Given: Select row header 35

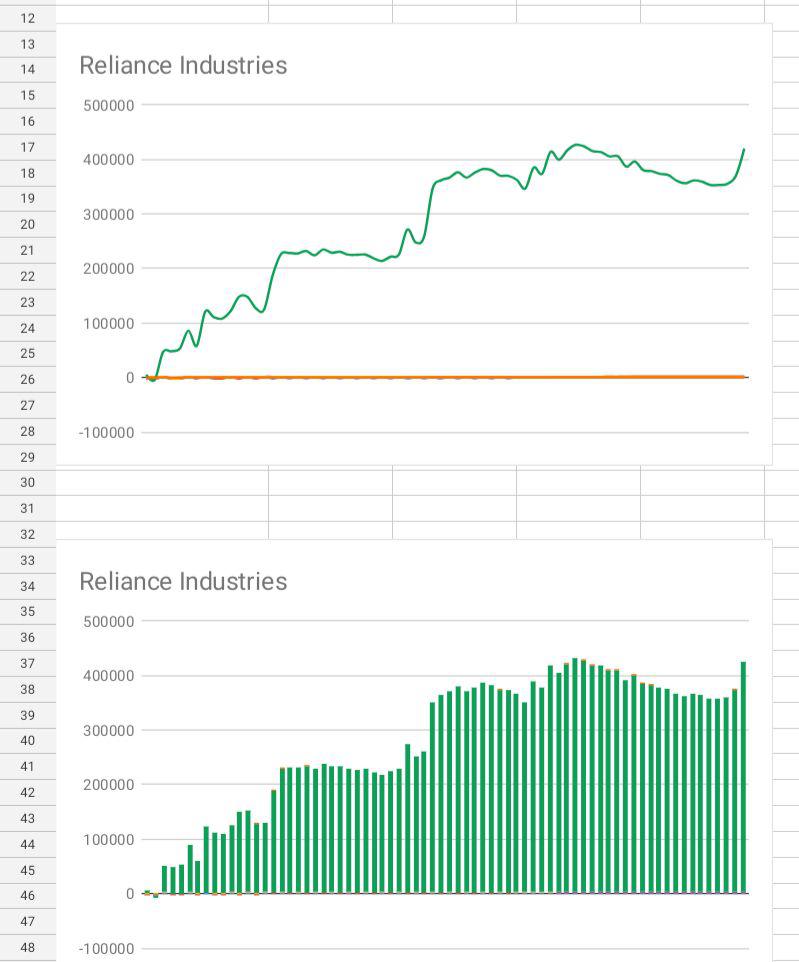Looking at the screenshot, I should tap(28, 611).
